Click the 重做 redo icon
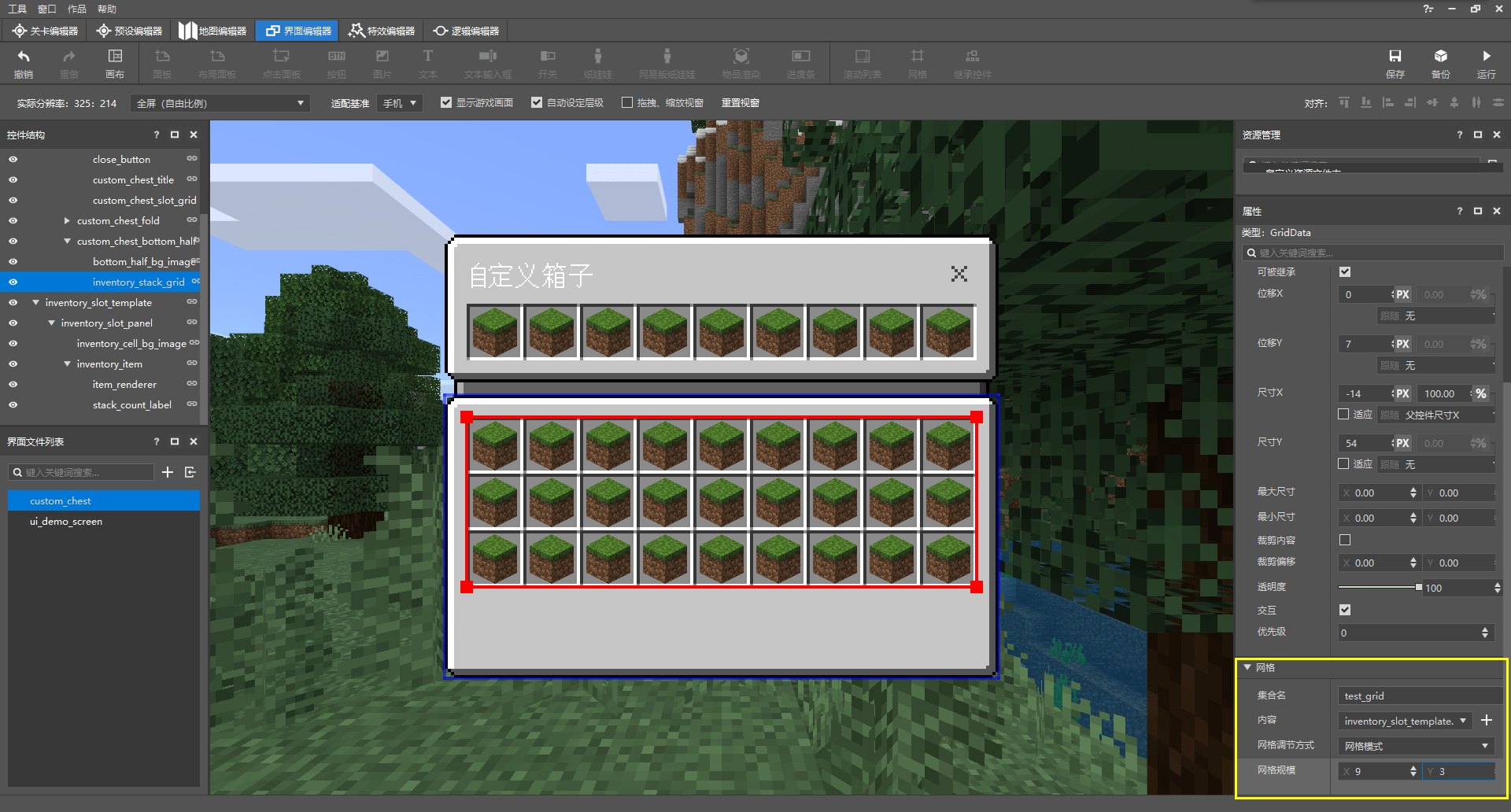Image resolution: width=1511 pixels, height=812 pixels. coord(69,57)
